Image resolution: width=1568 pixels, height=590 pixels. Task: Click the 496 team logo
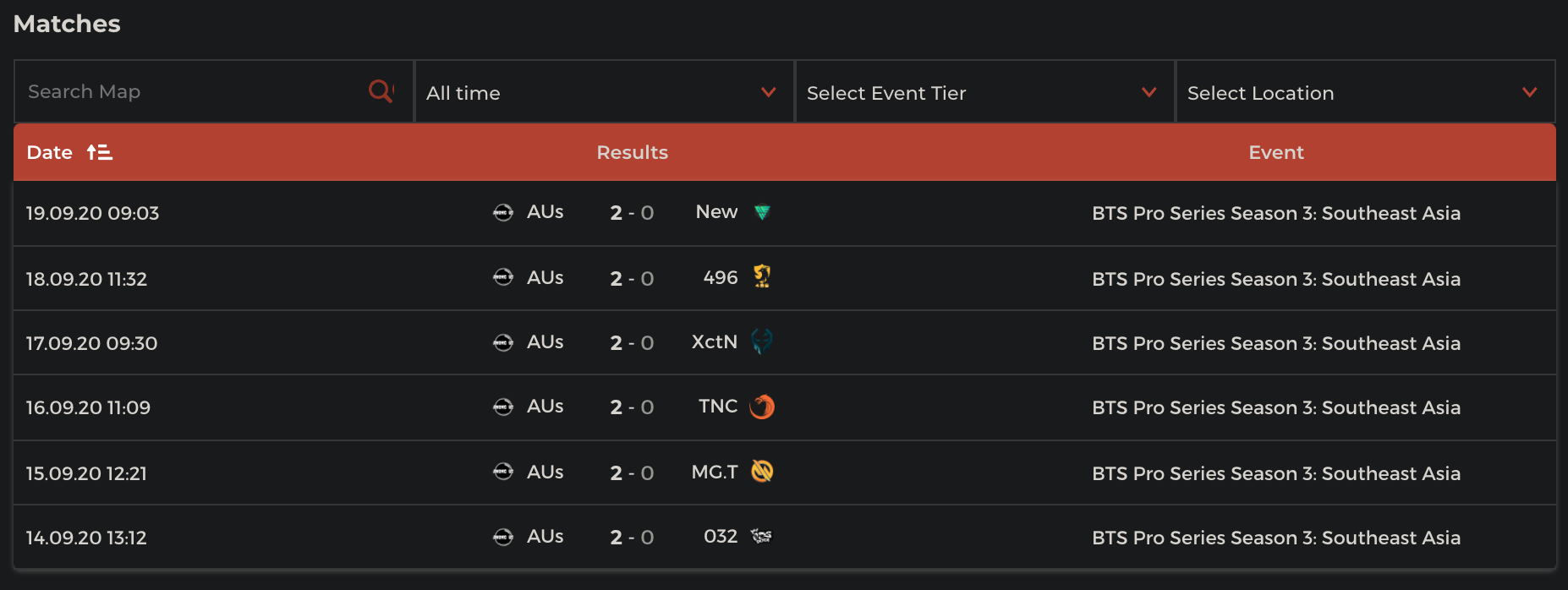[x=762, y=277]
